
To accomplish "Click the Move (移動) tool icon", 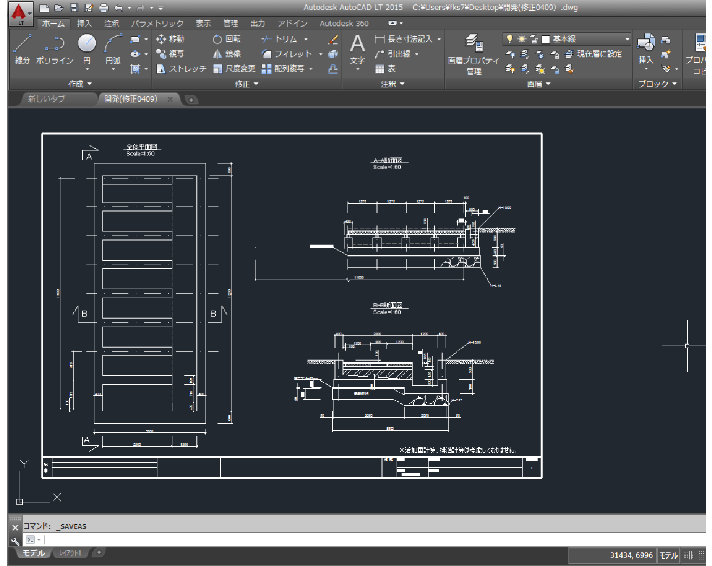I will [x=161, y=39].
